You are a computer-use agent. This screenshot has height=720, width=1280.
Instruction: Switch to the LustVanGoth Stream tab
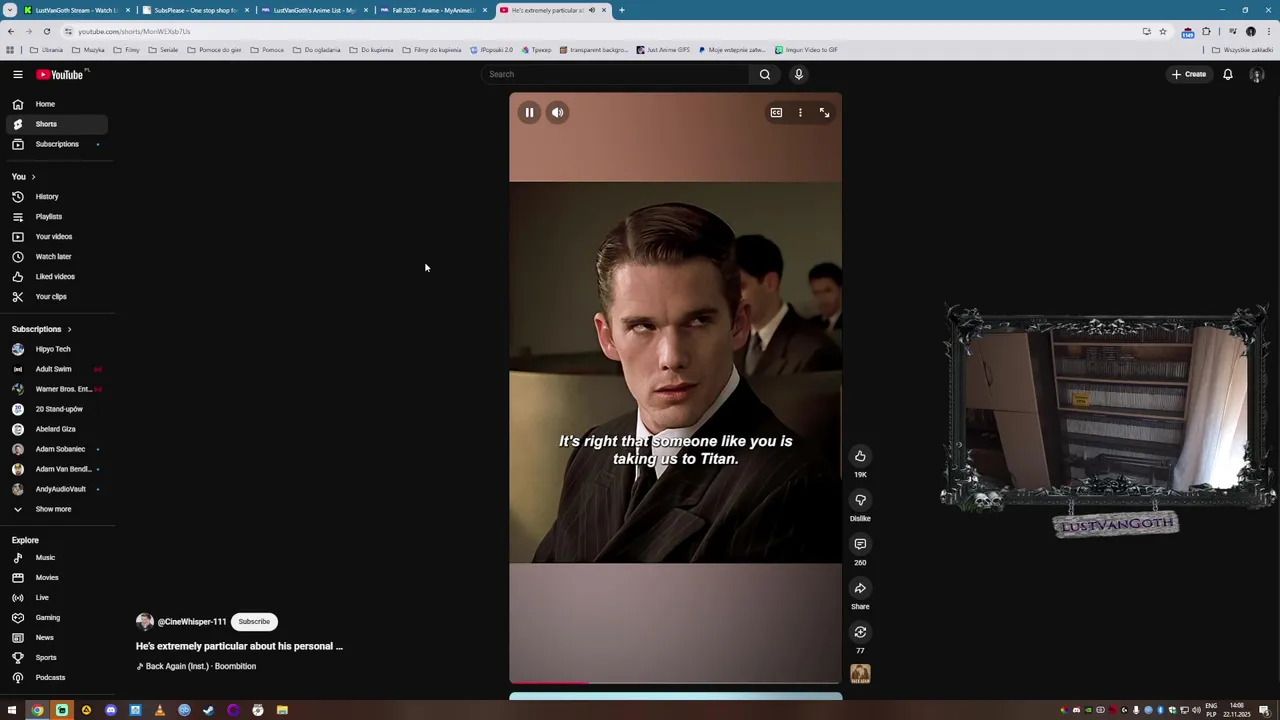click(x=76, y=10)
